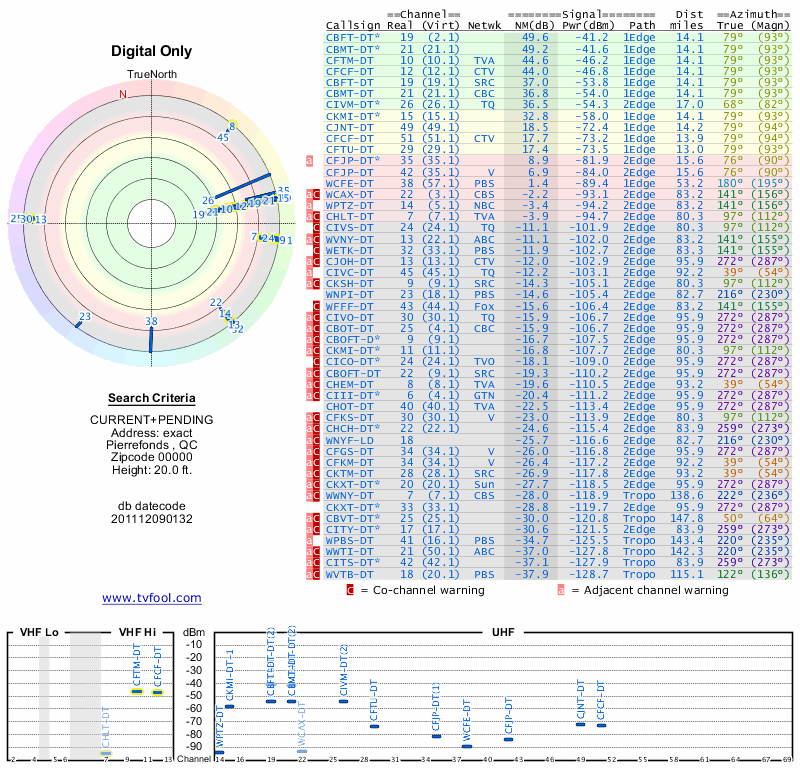The height and width of the screenshot is (768, 800).
Task: Click the 'a' warning icon beside CIVC-DT
Action: pos(309,272)
